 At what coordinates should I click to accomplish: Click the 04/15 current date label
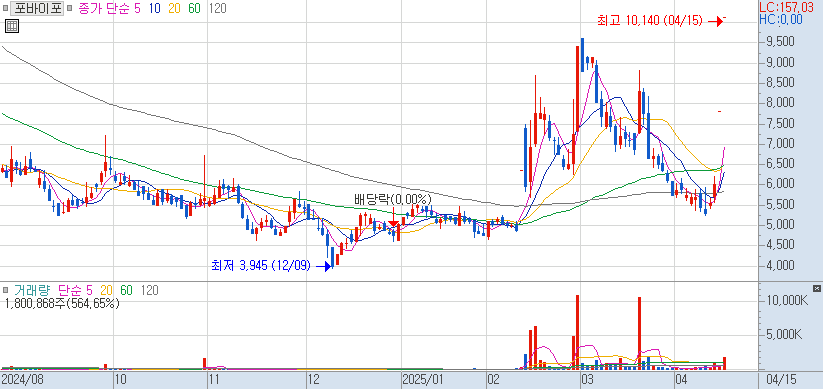pyautogui.click(x=781, y=379)
